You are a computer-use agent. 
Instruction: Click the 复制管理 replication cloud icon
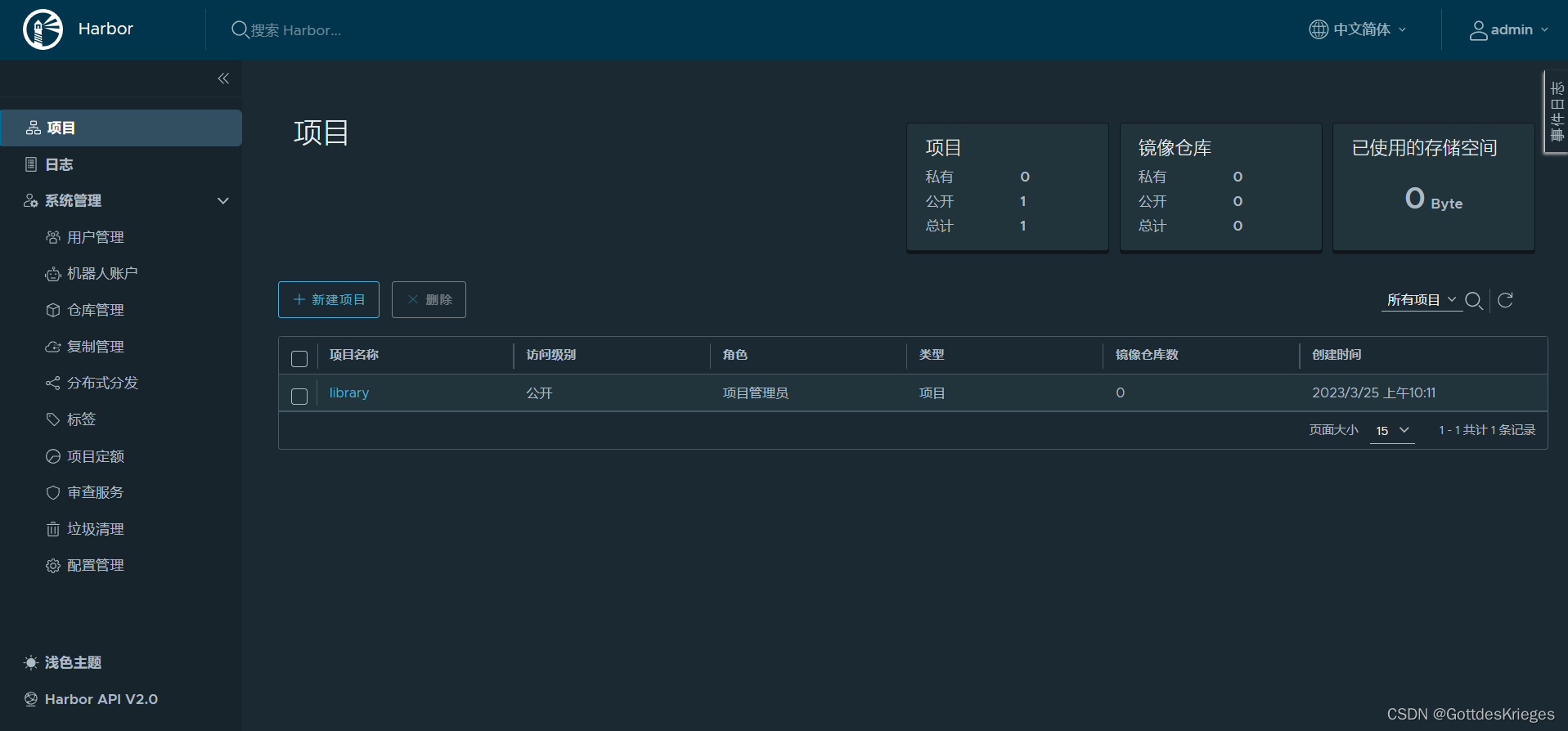53,347
